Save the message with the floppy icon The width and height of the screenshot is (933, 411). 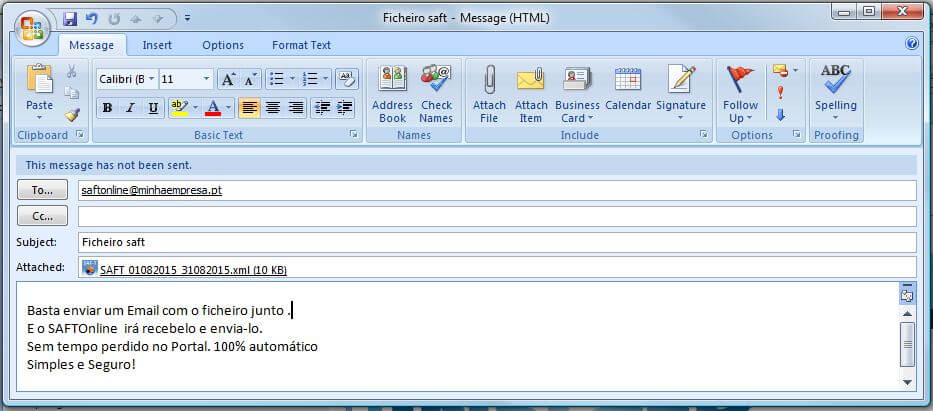70,18
